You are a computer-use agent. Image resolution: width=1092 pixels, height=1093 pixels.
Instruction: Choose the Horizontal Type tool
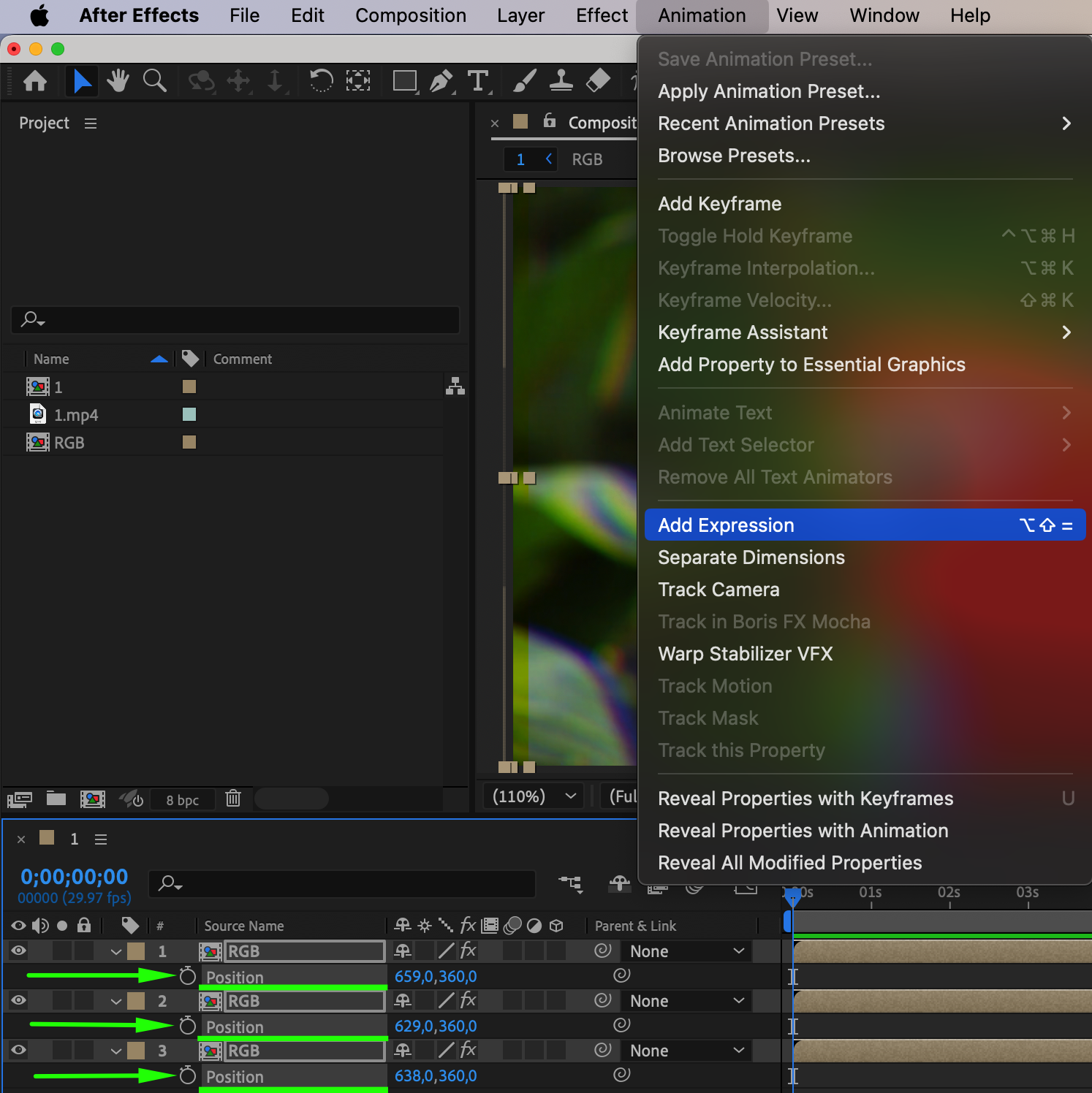pos(478,80)
